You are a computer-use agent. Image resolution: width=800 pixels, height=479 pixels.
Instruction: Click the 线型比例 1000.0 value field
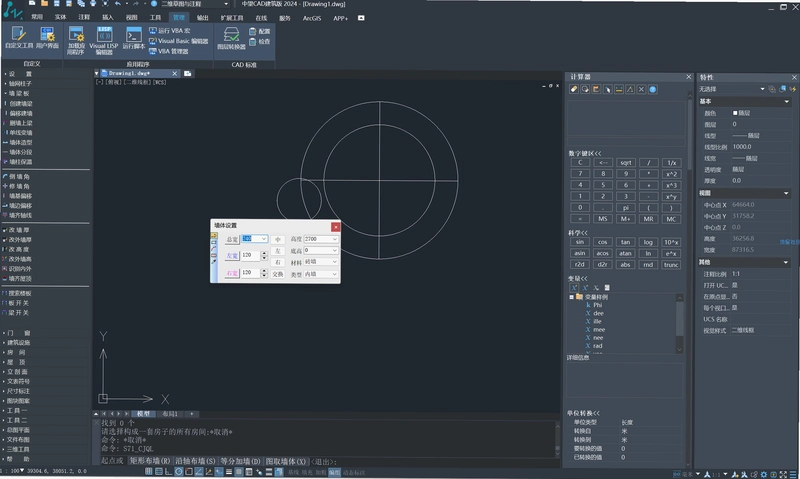(x=760, y=147)
